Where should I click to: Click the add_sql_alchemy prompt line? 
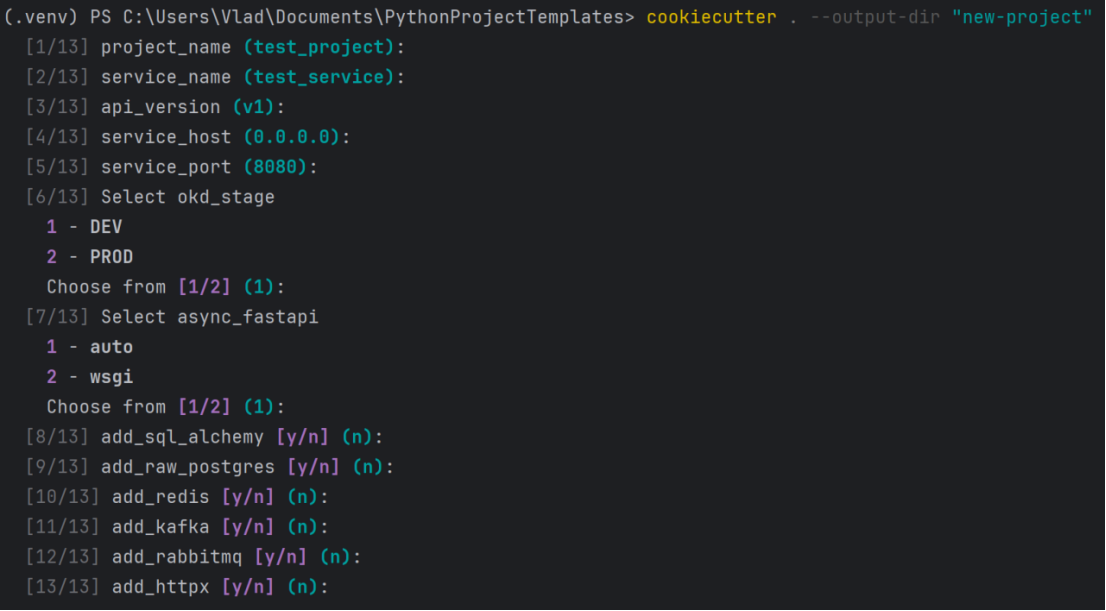205,437
